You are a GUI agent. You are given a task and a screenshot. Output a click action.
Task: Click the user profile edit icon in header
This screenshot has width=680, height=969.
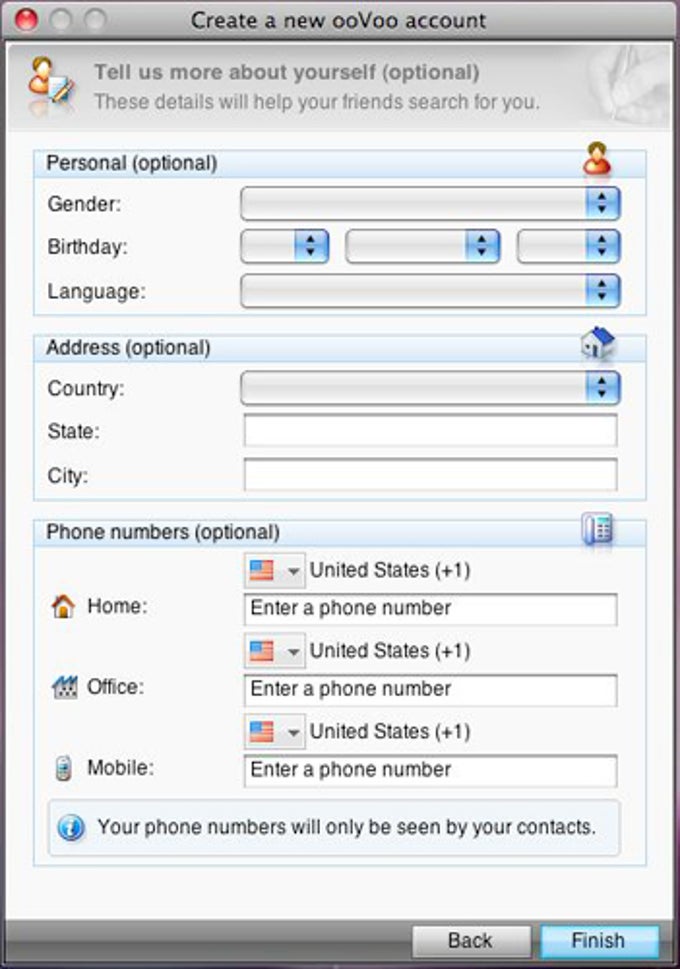pyautogui.click(x=51, y=84)
